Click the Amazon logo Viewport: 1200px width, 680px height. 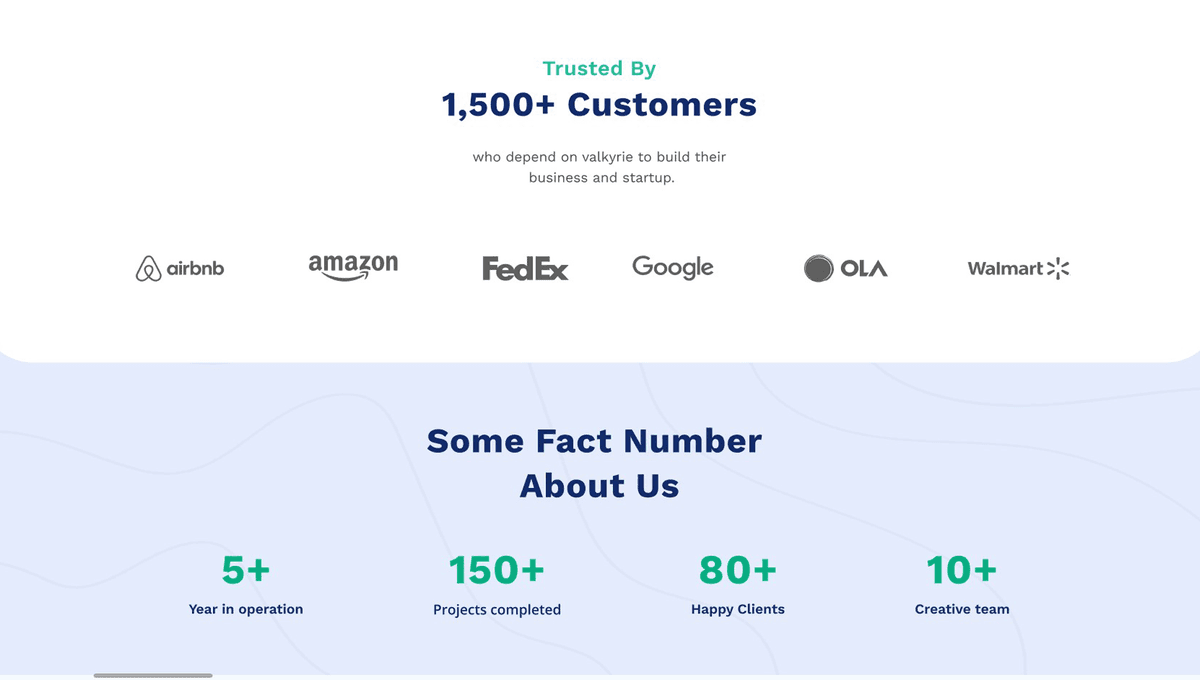click(353, 267)
